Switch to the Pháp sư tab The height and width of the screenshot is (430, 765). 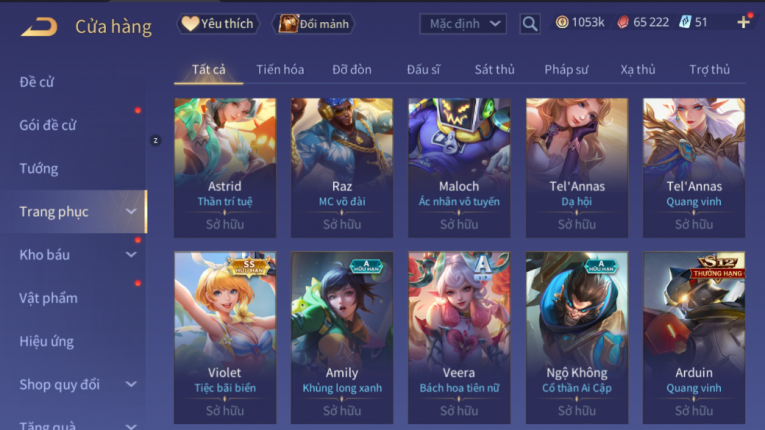(566, 70)
